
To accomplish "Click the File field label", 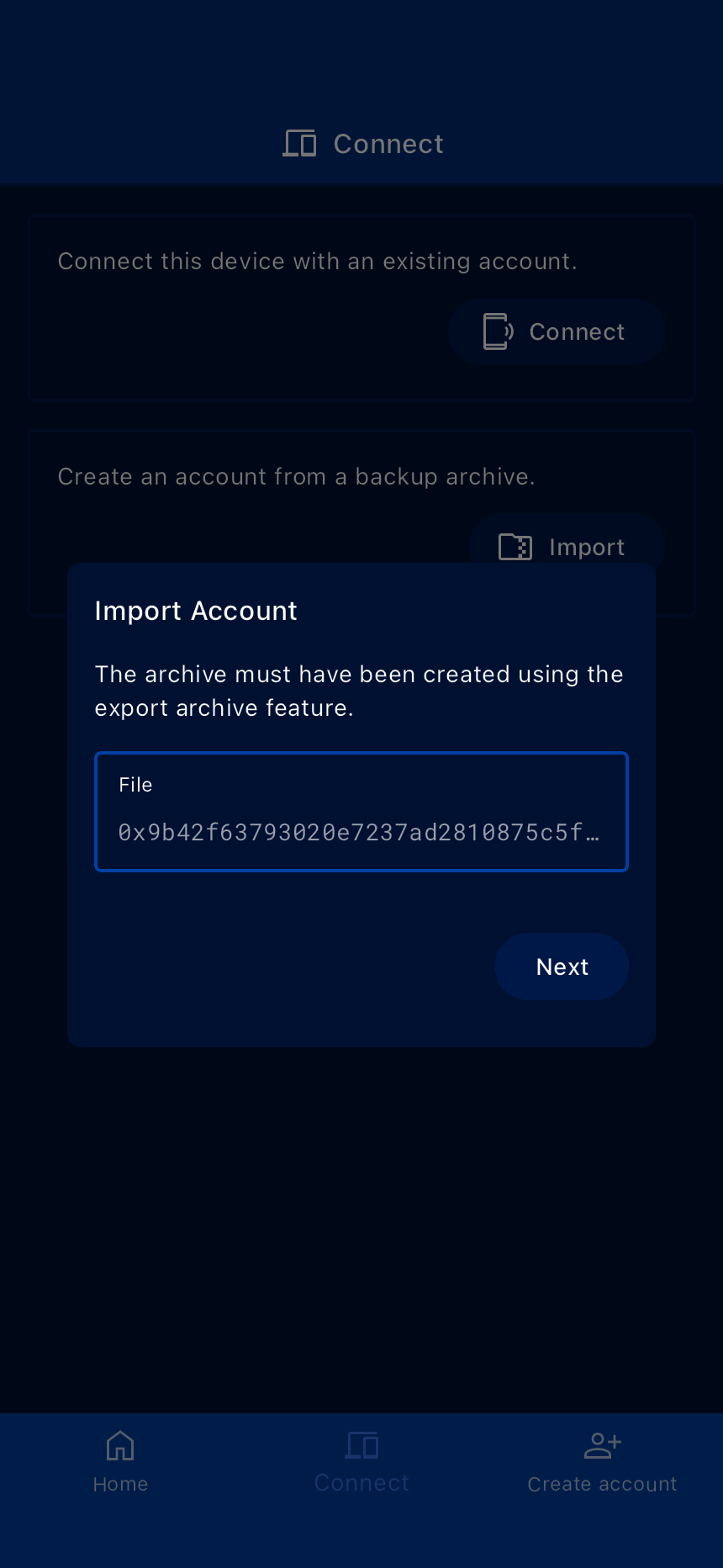I will pyautogui.click(x=135, y=785).
